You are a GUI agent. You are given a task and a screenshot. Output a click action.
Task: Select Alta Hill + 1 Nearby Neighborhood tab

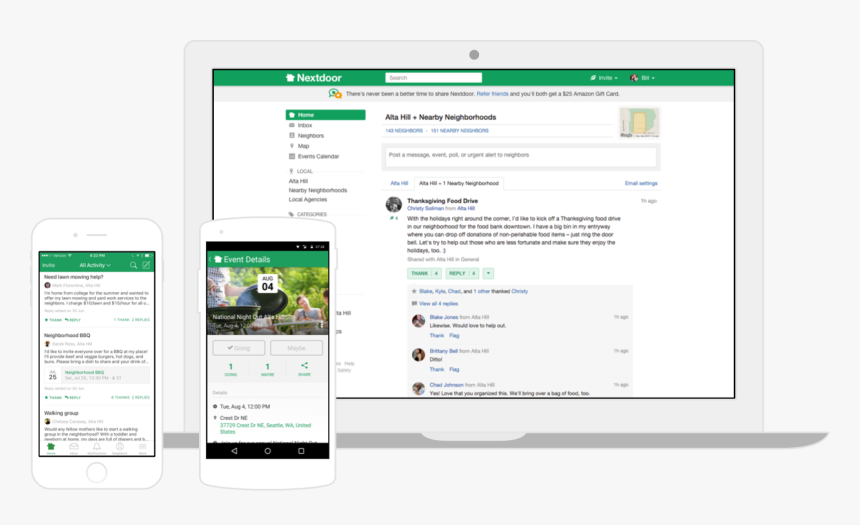(459, 183)
